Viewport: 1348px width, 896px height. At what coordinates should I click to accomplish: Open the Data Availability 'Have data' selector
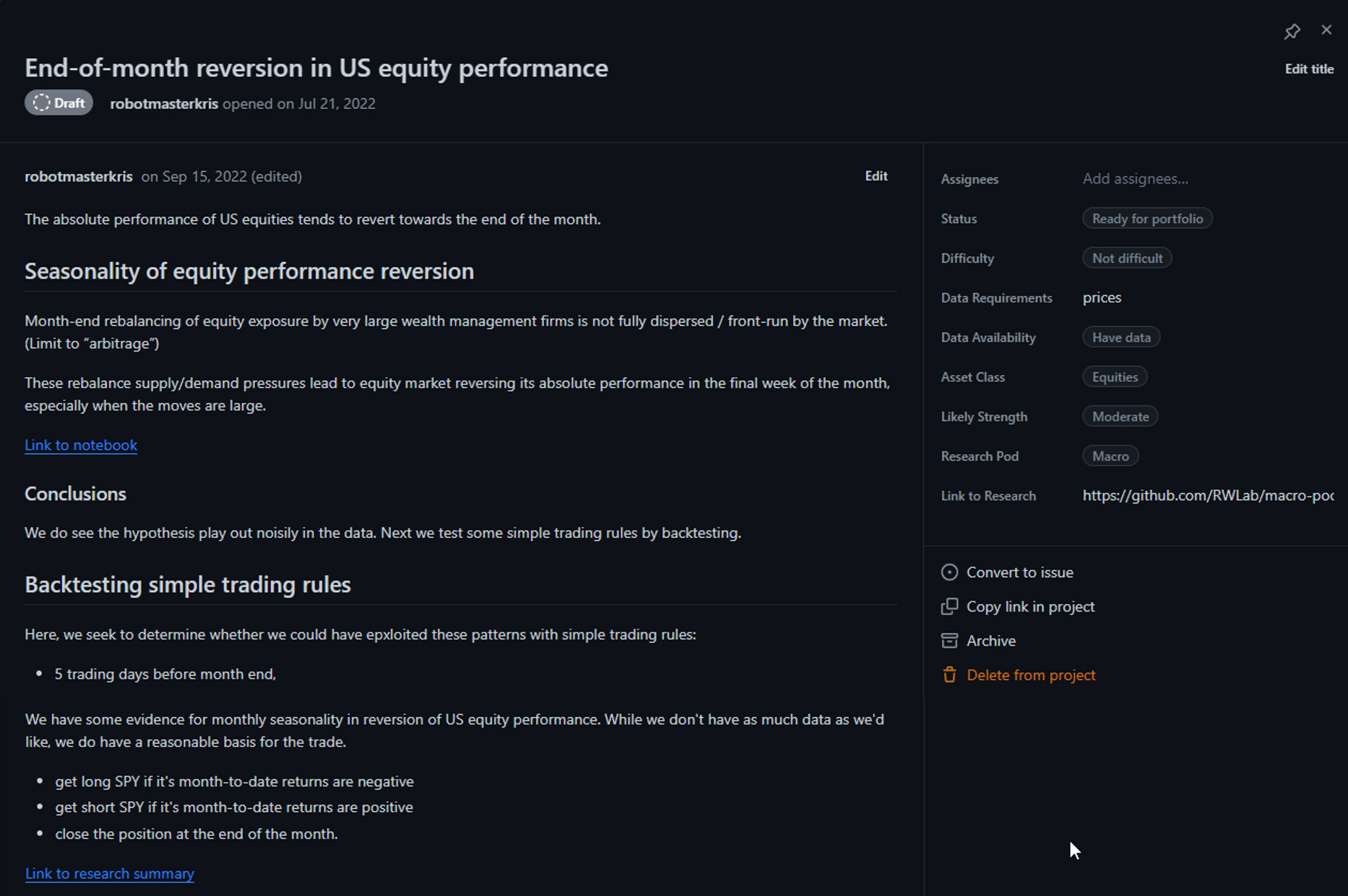click(1120, 338)
